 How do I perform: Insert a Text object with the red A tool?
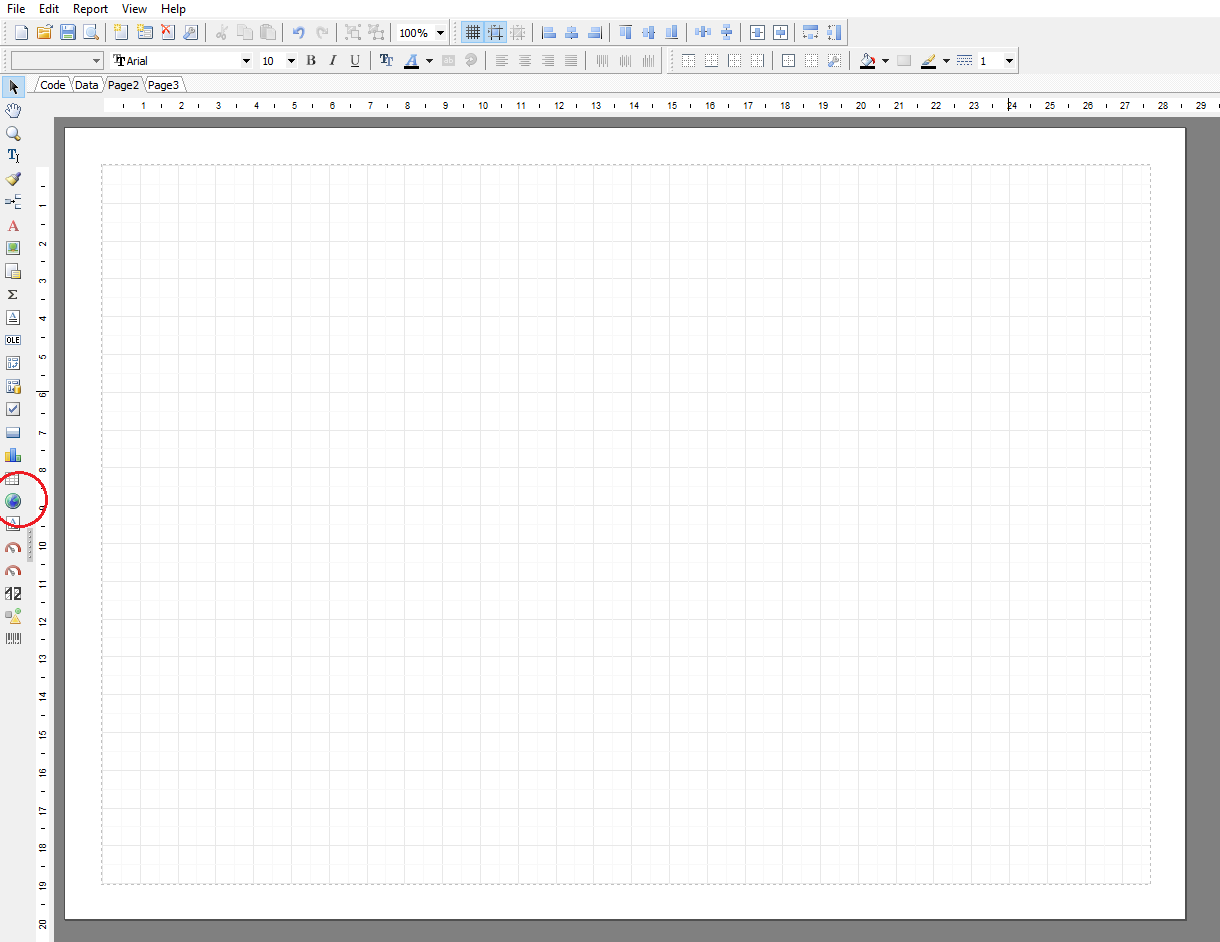coord(13,226)
